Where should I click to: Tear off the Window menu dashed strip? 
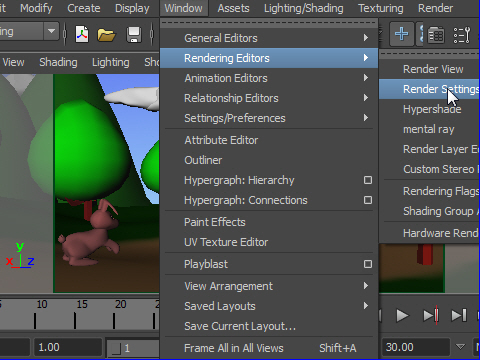pyautogui.click(x=269, y=23)
